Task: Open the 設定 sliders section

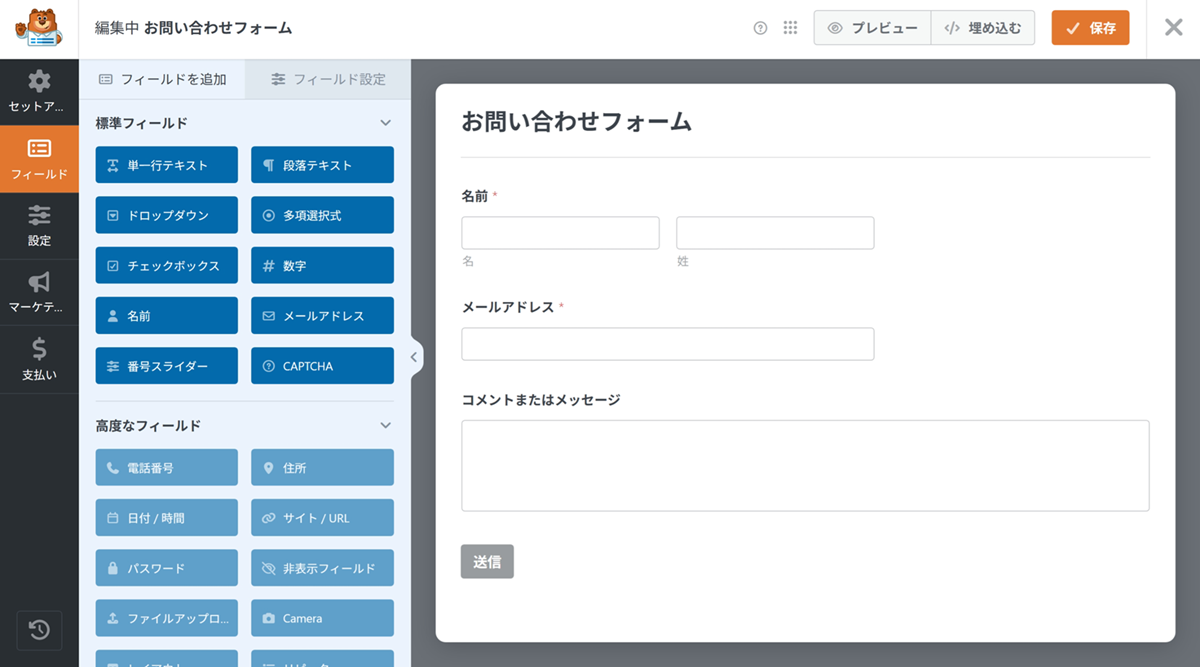Action: [39, 225]
